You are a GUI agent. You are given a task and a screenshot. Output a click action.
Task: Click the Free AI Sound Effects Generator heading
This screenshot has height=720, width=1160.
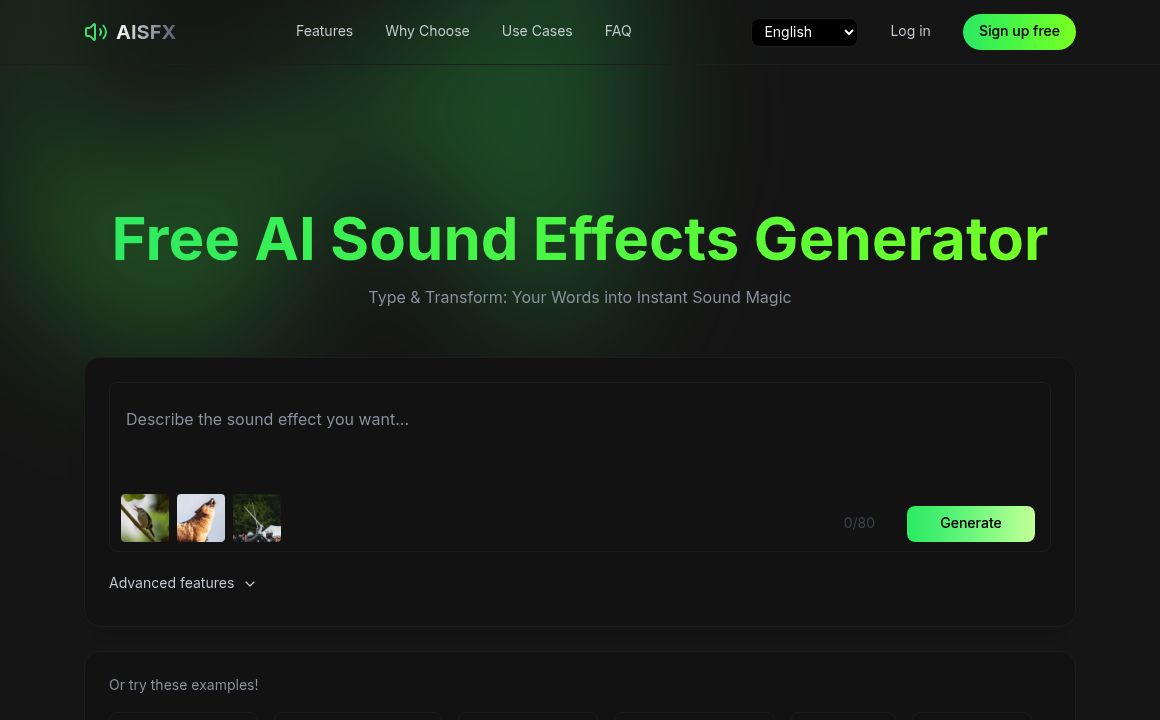579,239
